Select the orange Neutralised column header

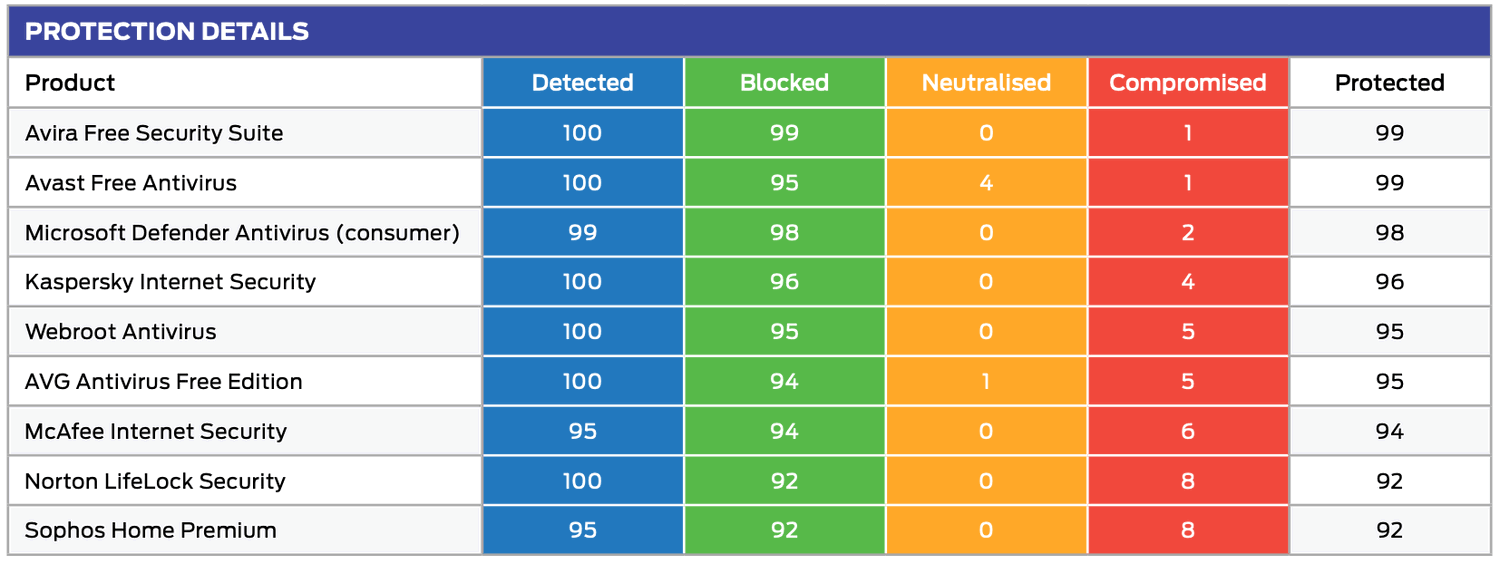tap(986, 83)
